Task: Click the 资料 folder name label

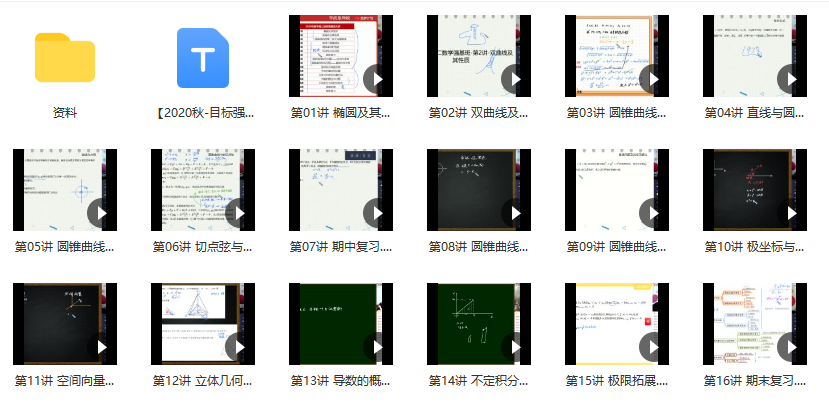Action: pyautogui.click(x=65, y=113)
